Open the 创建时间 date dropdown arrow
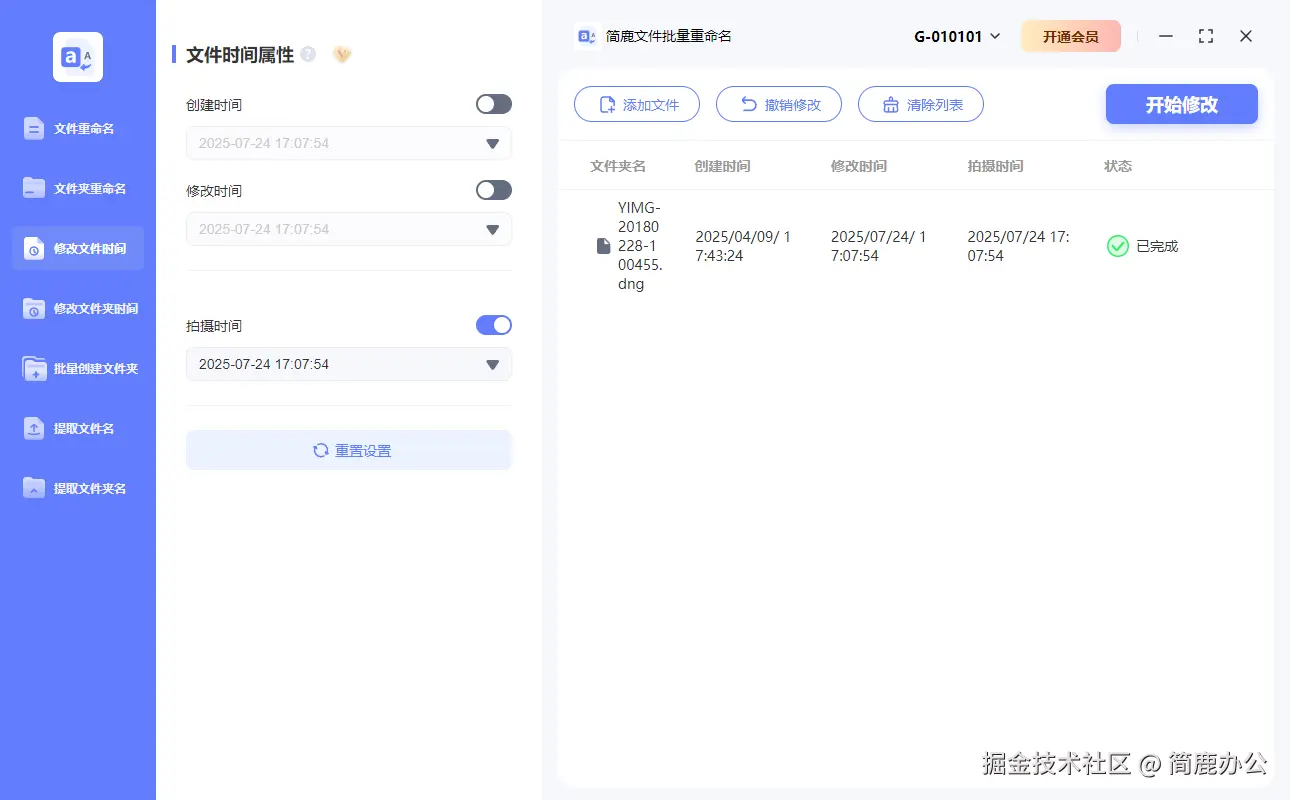 pyautogui.click(x=492, y=144)
